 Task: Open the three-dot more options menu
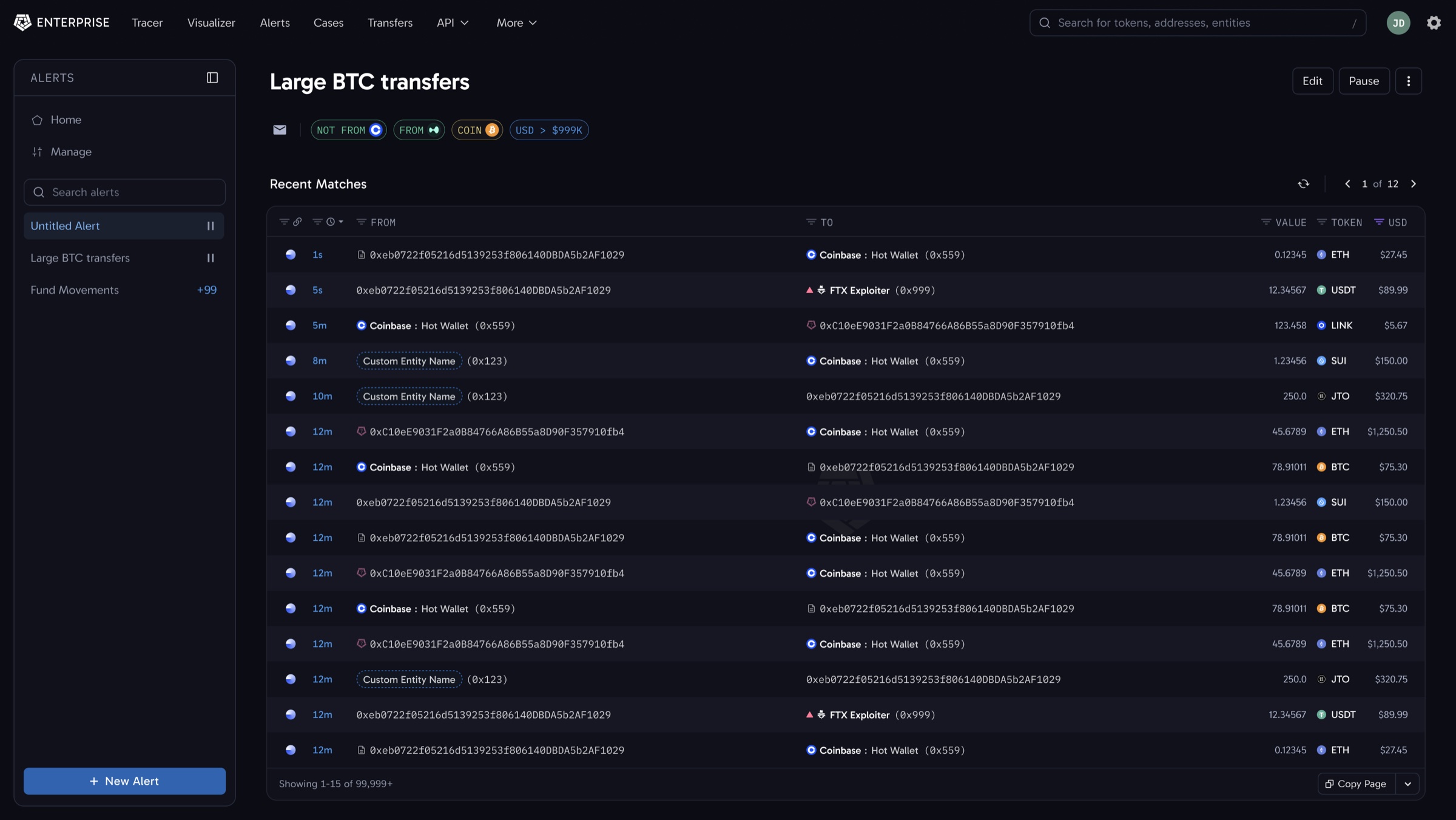pos(1409,81)
